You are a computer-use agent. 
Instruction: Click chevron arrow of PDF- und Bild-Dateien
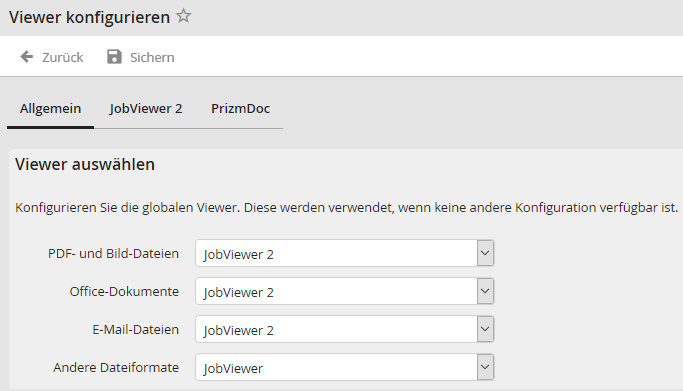[485, 253]
